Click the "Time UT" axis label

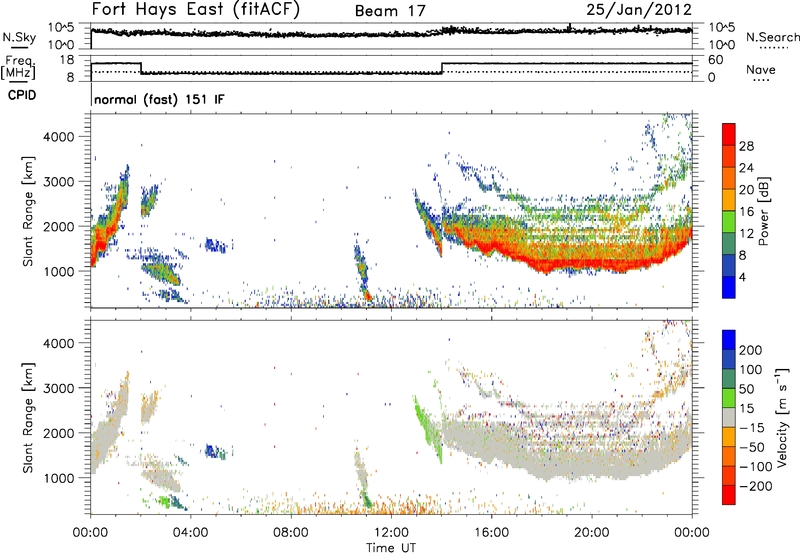click(391, 547)
